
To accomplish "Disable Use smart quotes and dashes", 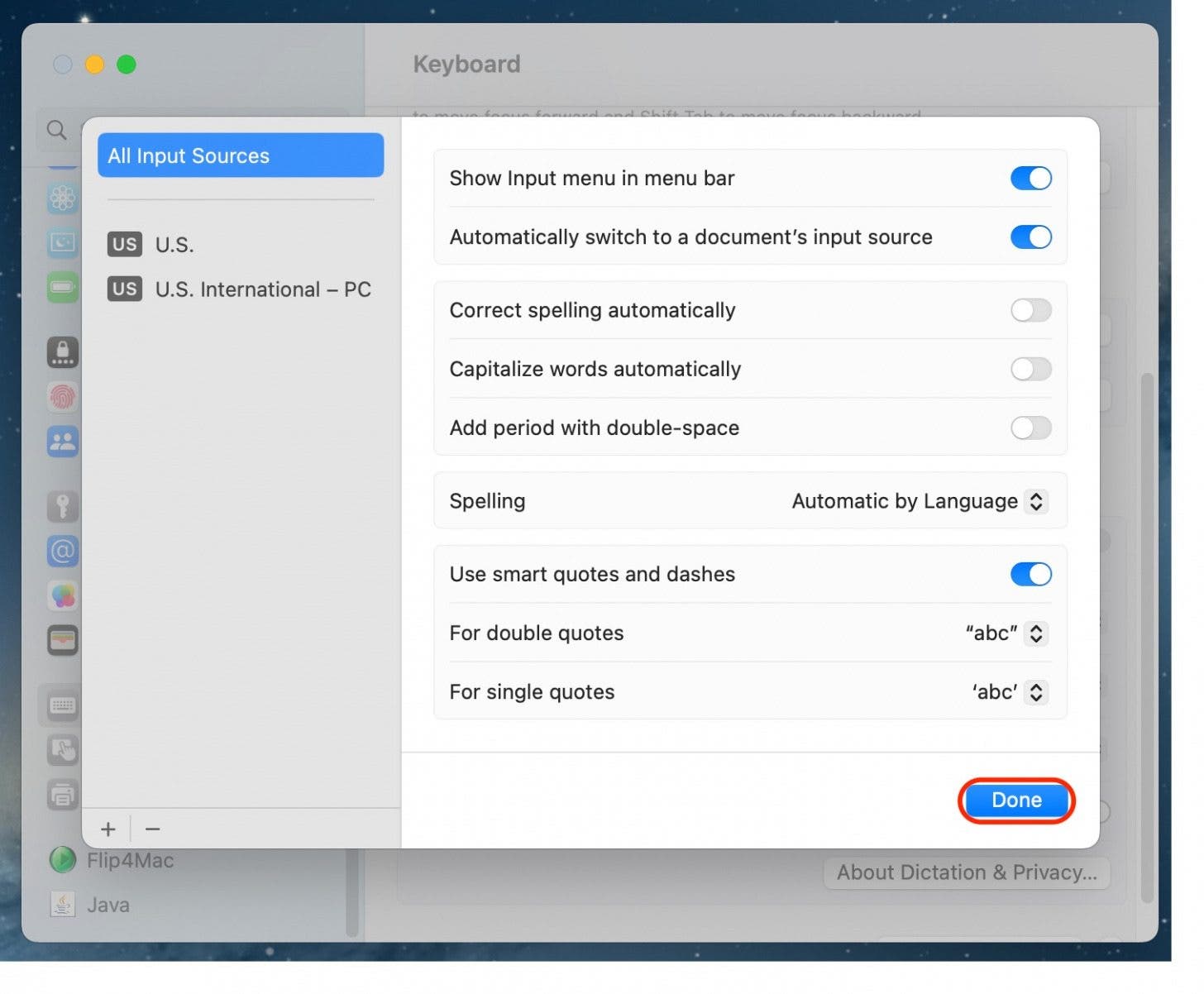I will [1030, 574].
